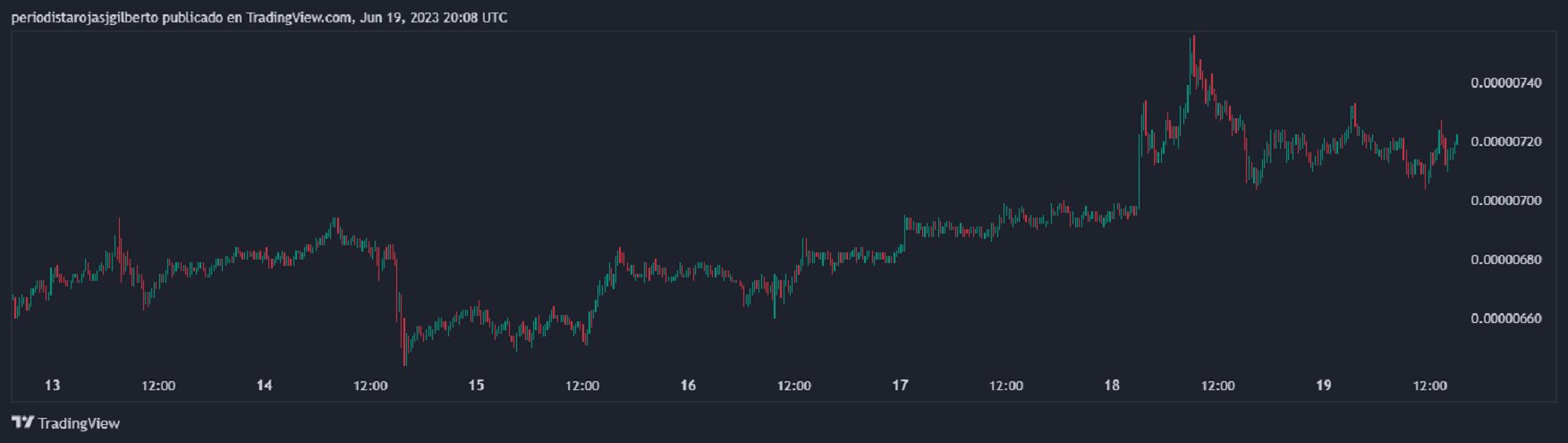1568x443 pixels.
Task: Click the 12:00 label after date 19
Action: pos(1429,386)
